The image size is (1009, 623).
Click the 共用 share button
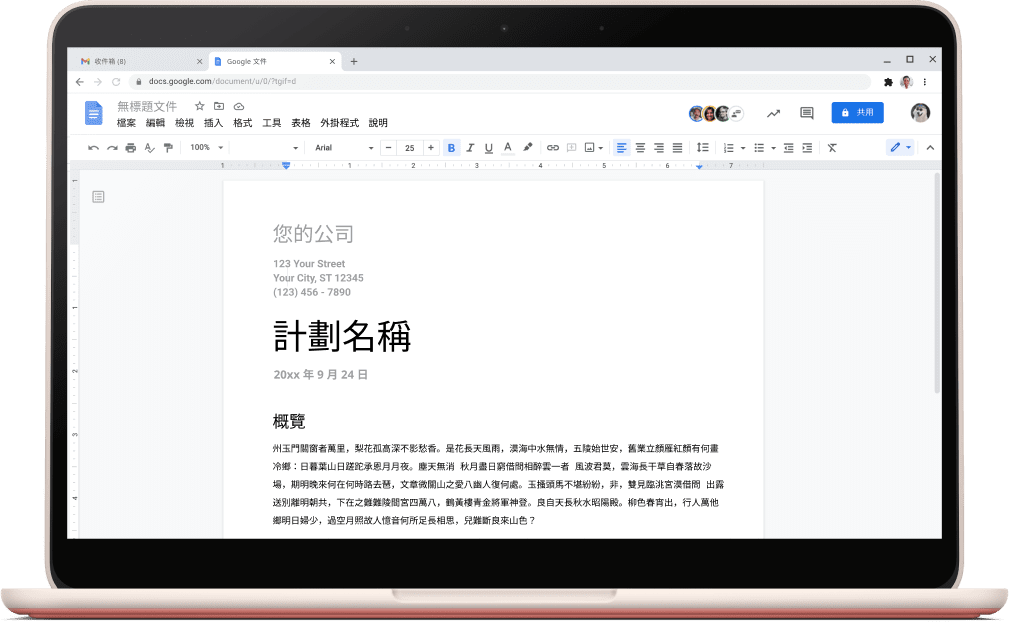pos(857,113)
